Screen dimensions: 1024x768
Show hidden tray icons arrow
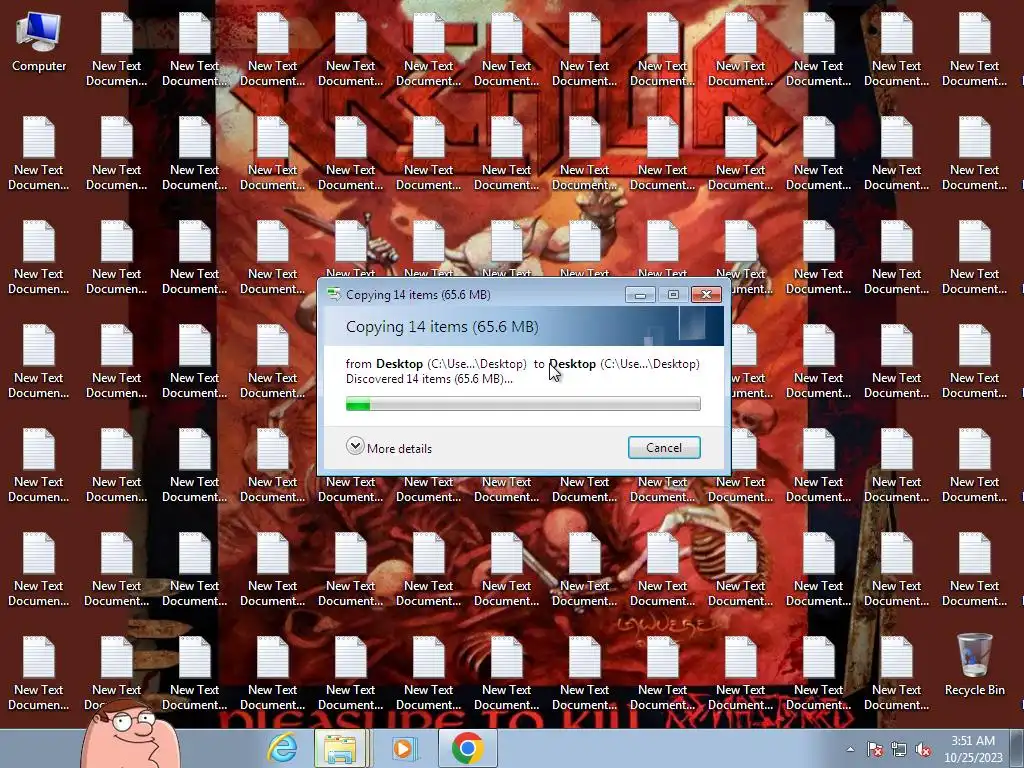850,749
